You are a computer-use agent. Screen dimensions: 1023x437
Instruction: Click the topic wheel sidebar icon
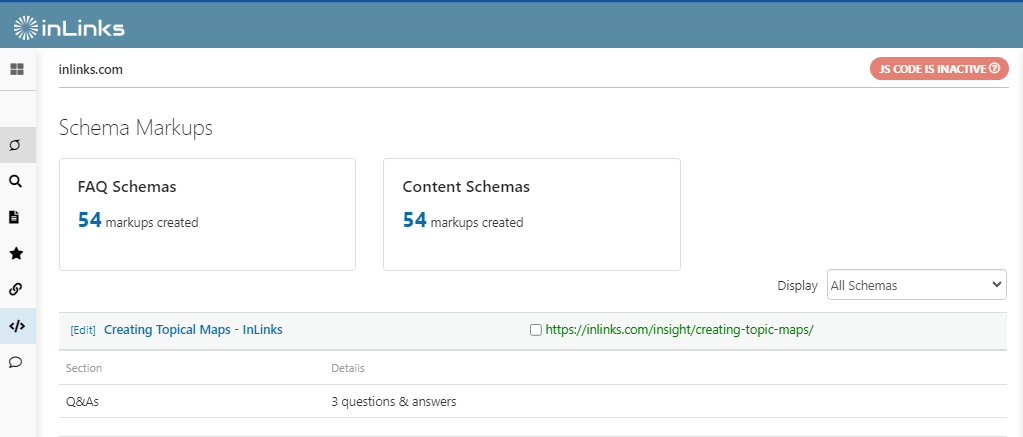pyautogui.click(x=16, y=145)
